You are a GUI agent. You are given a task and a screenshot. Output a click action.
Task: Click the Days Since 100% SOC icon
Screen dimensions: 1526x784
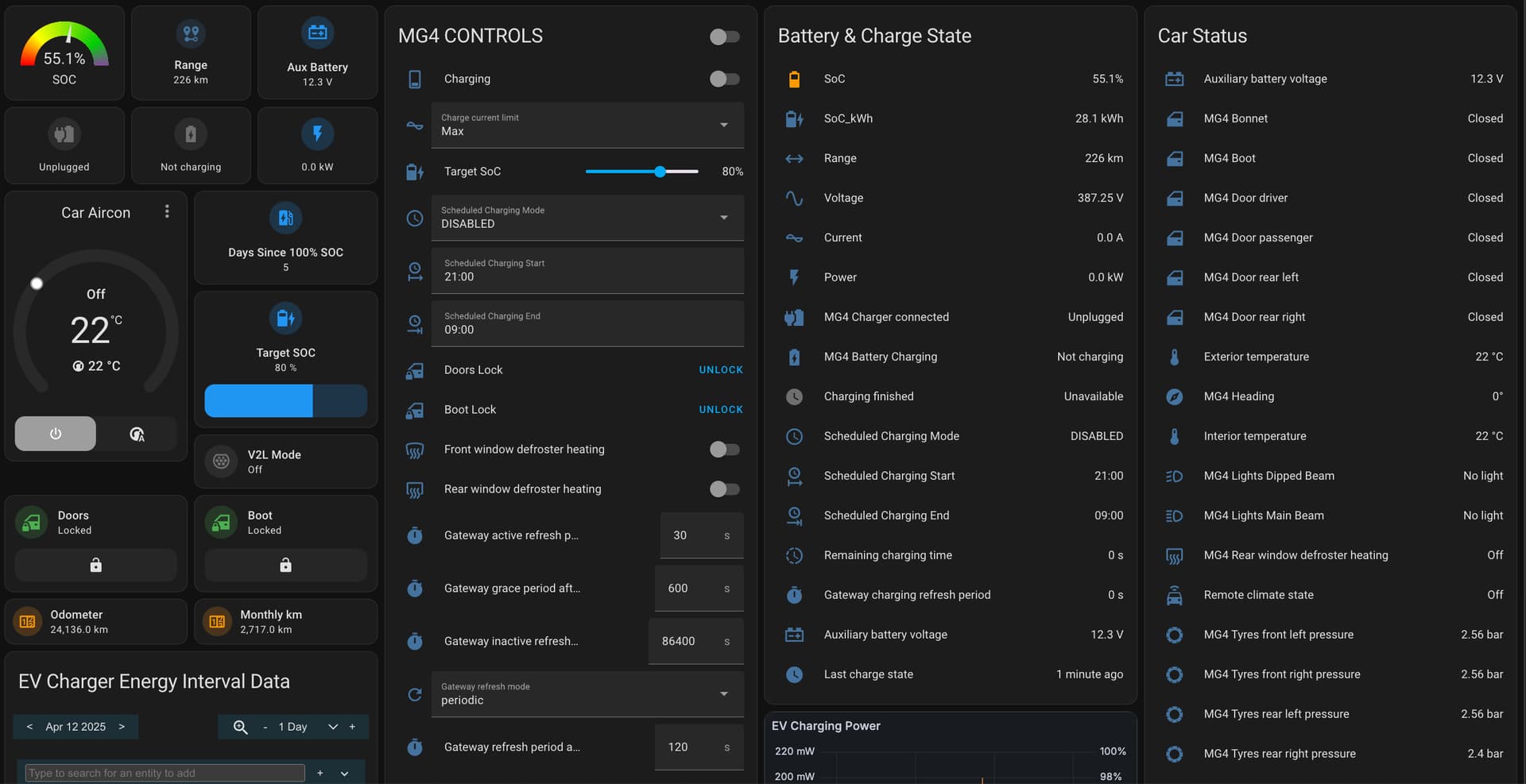285,218
